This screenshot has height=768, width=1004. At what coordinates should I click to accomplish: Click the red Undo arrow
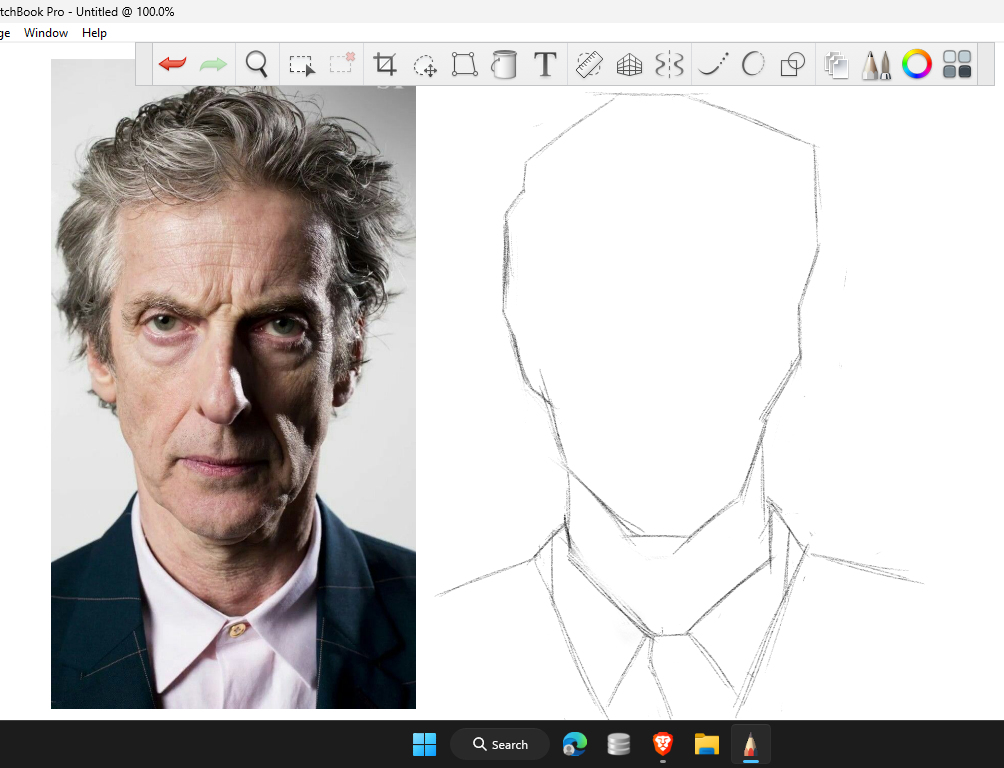tap(172, 64)
